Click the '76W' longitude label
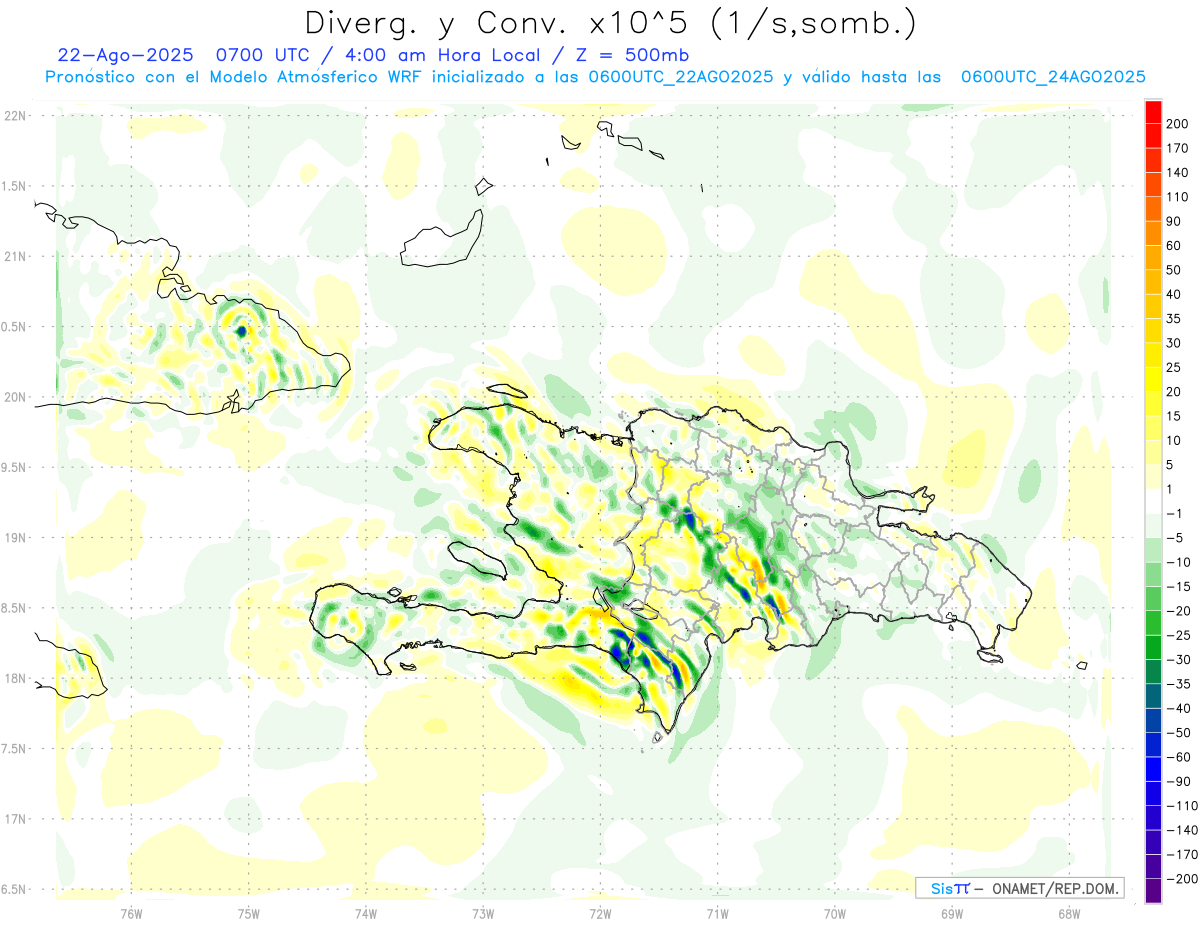Viewport: 1200px width, 927px height. (131, 913)
